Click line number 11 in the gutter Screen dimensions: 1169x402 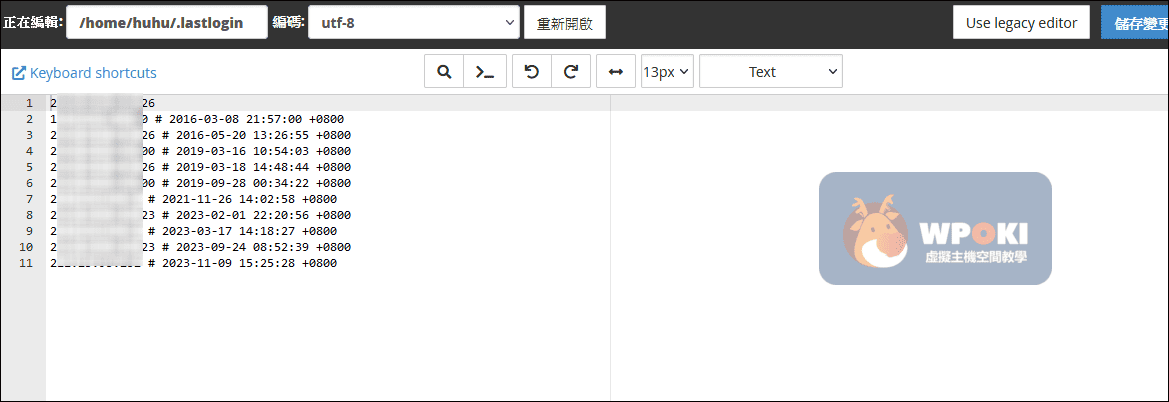pyautogui.click(x=27, y=263)
